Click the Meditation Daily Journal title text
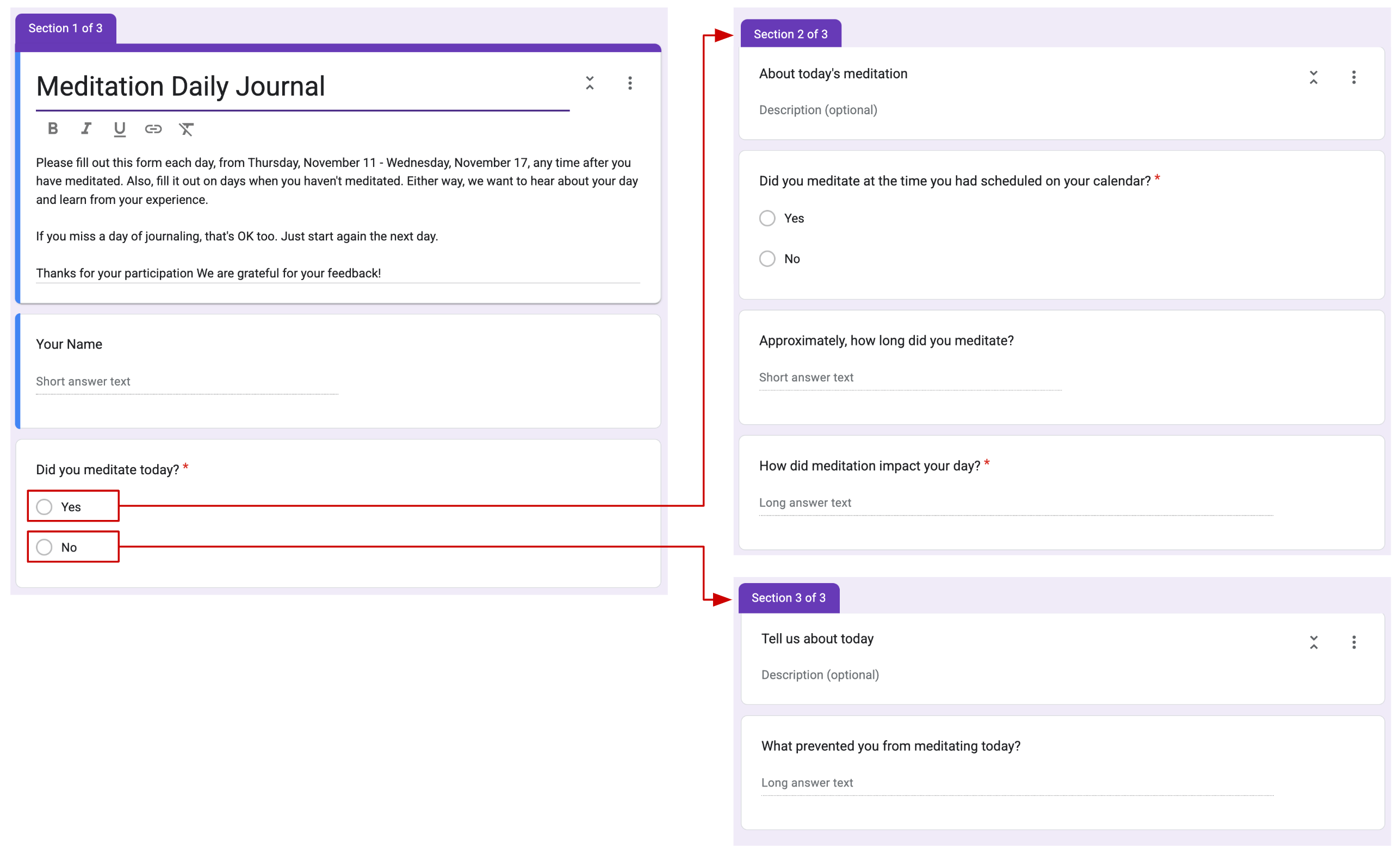This screenshot has height=855, width=1400. tap(180, 86)
